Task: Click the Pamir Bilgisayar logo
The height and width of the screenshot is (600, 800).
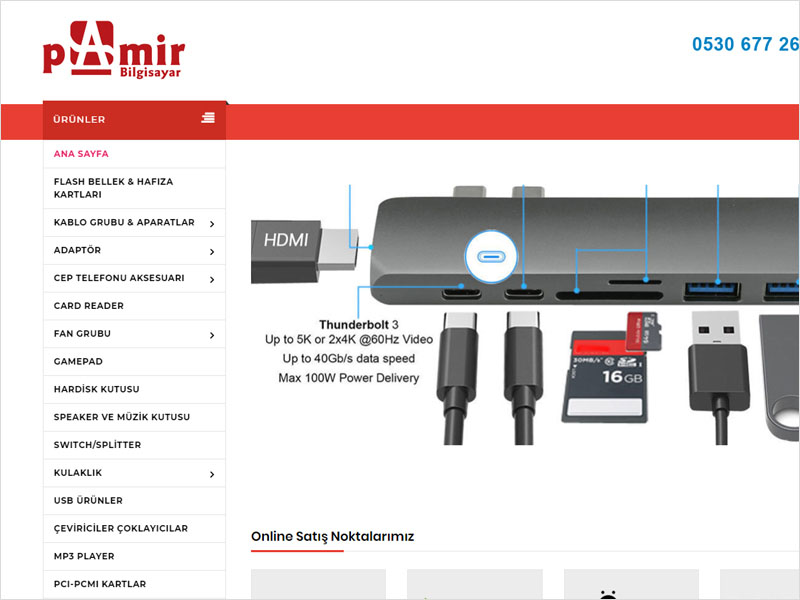Action: point(114,49)
